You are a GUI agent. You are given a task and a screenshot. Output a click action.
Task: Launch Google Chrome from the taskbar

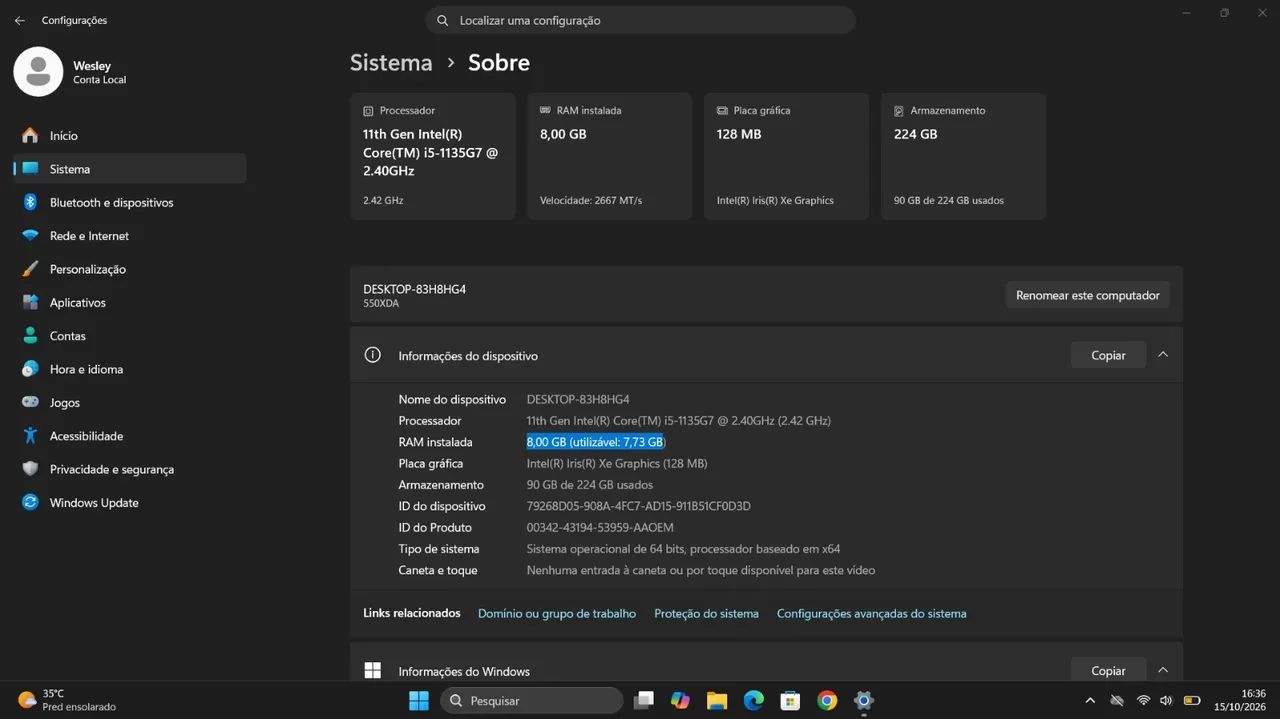[827, 700]
